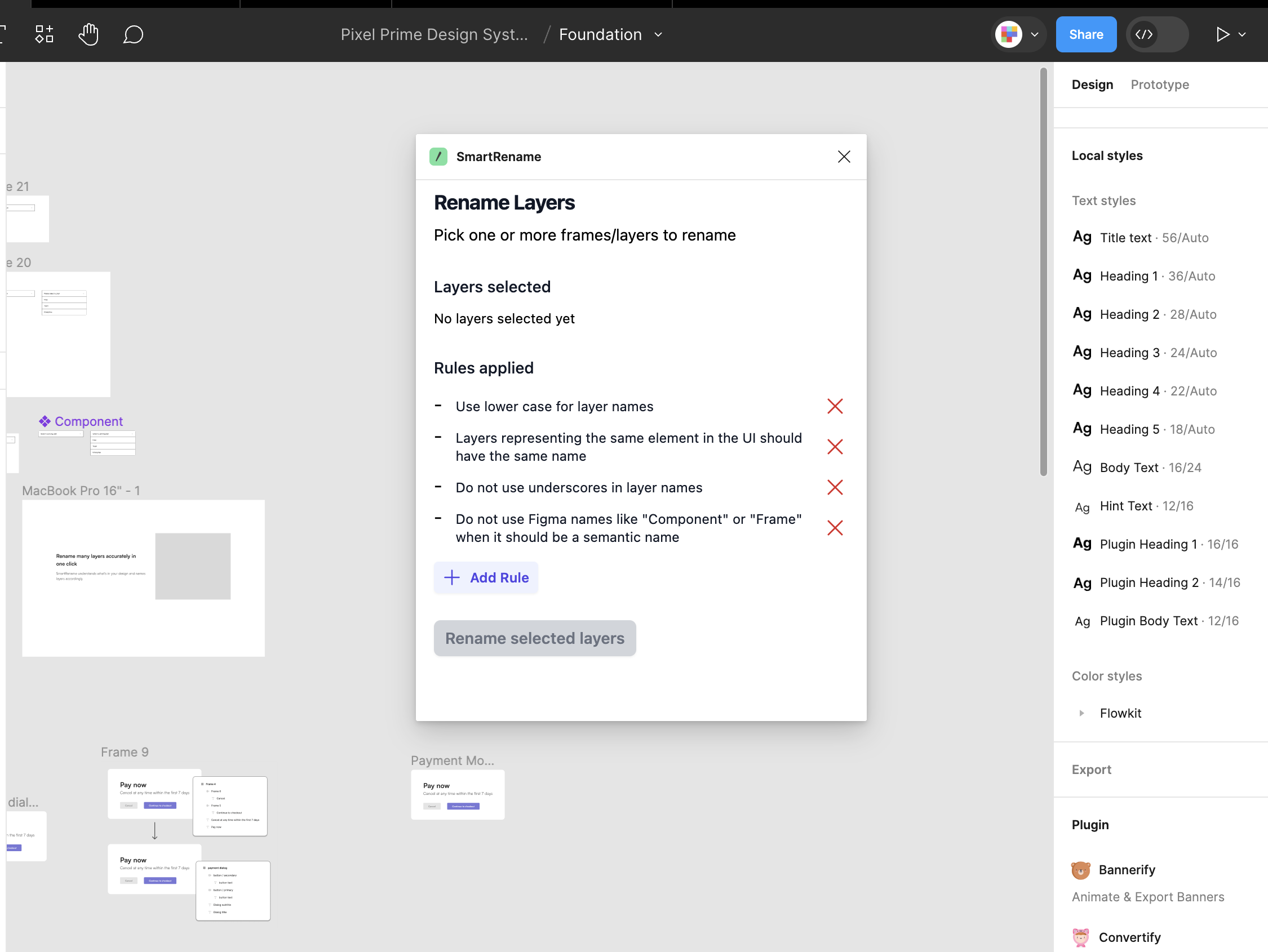Open the Resources components icon
1268x952 pixels.
tap(44, 34)
